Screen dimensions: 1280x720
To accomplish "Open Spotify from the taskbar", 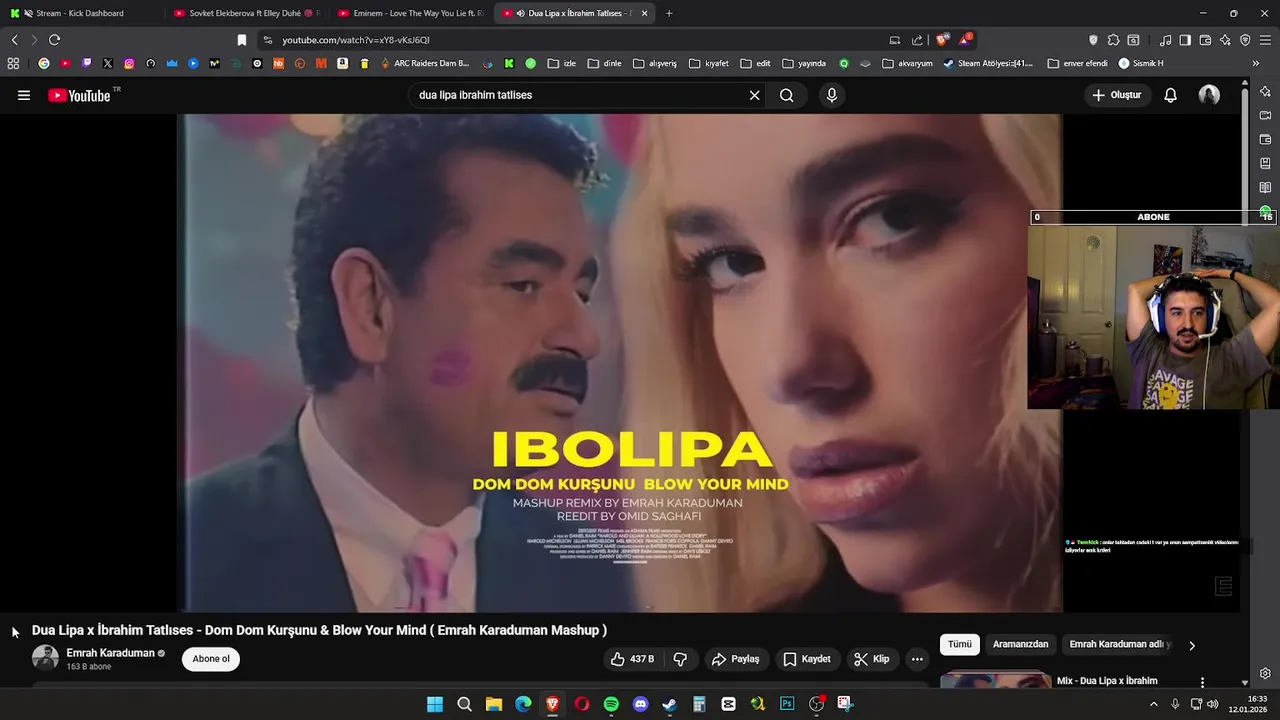I will 611,704.
